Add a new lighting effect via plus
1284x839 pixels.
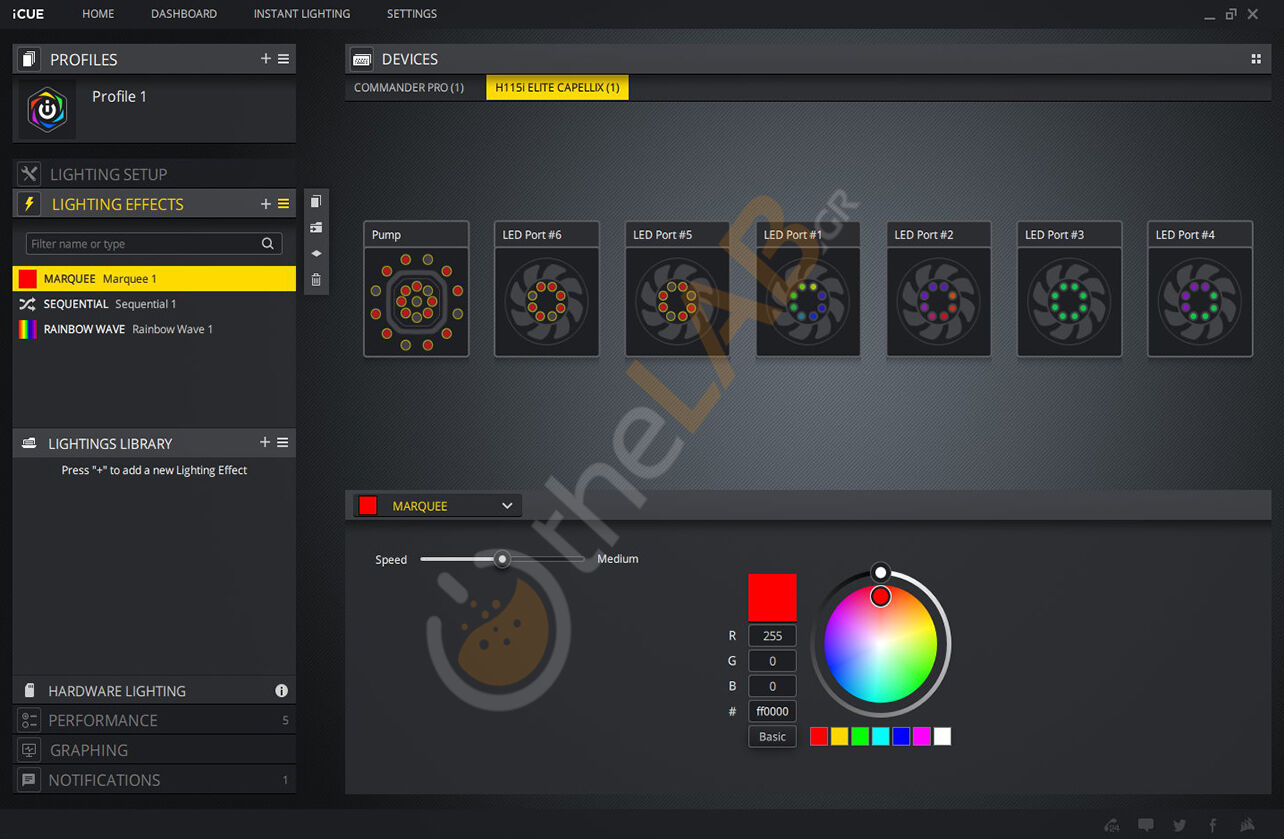pyautogui.click(x=266, y=204)
